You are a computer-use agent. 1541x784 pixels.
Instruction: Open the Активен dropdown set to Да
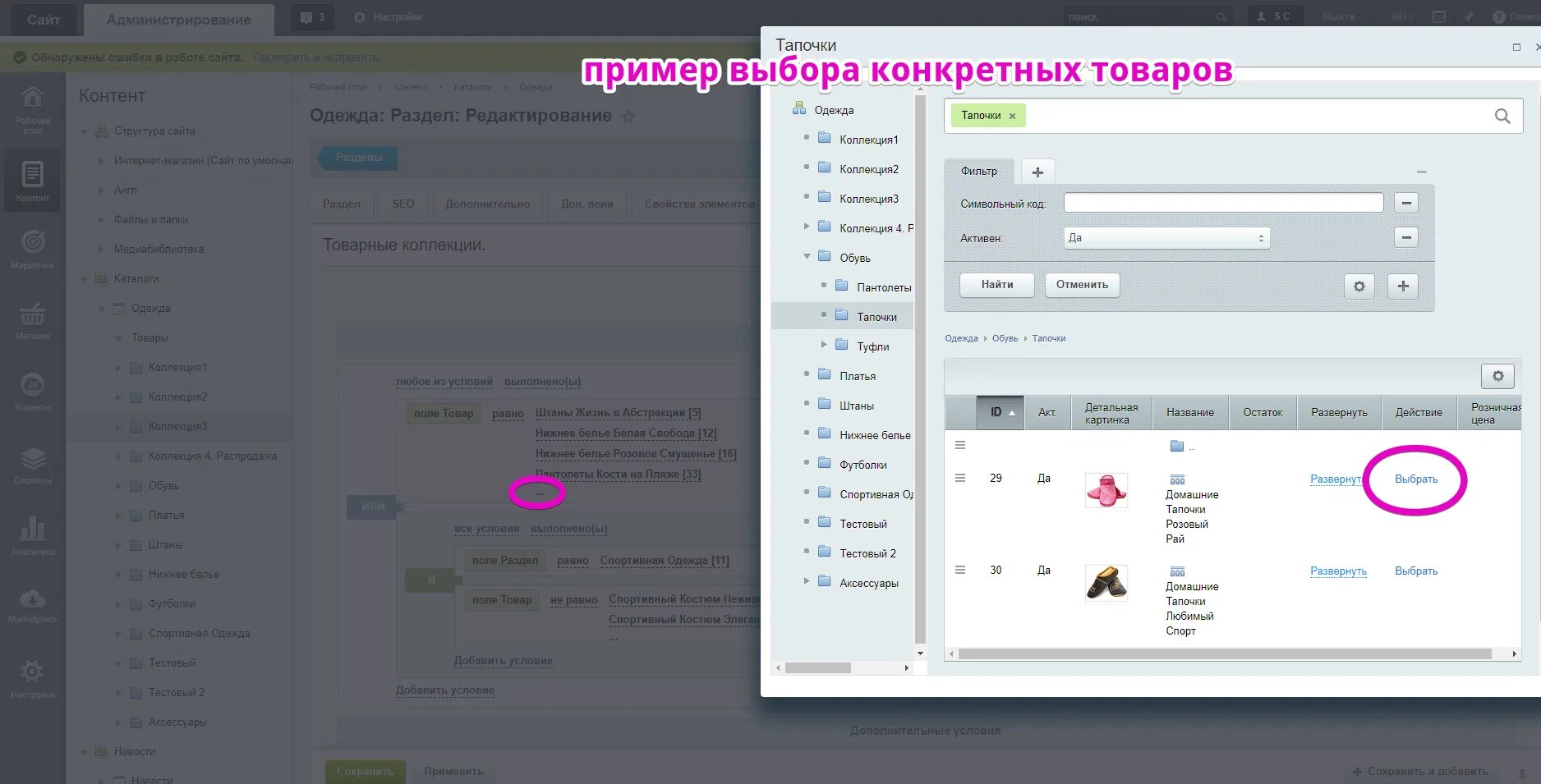[1166, 237]
